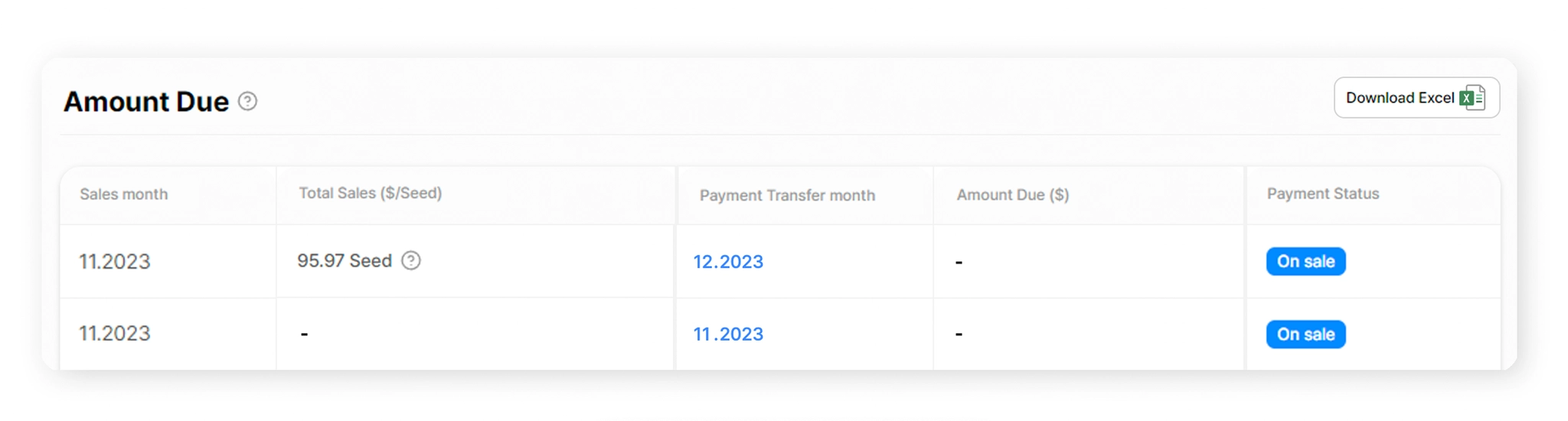Click the On sale badge in second row
Screen dimensions: 1568x421
click(x=1305, y=335)
